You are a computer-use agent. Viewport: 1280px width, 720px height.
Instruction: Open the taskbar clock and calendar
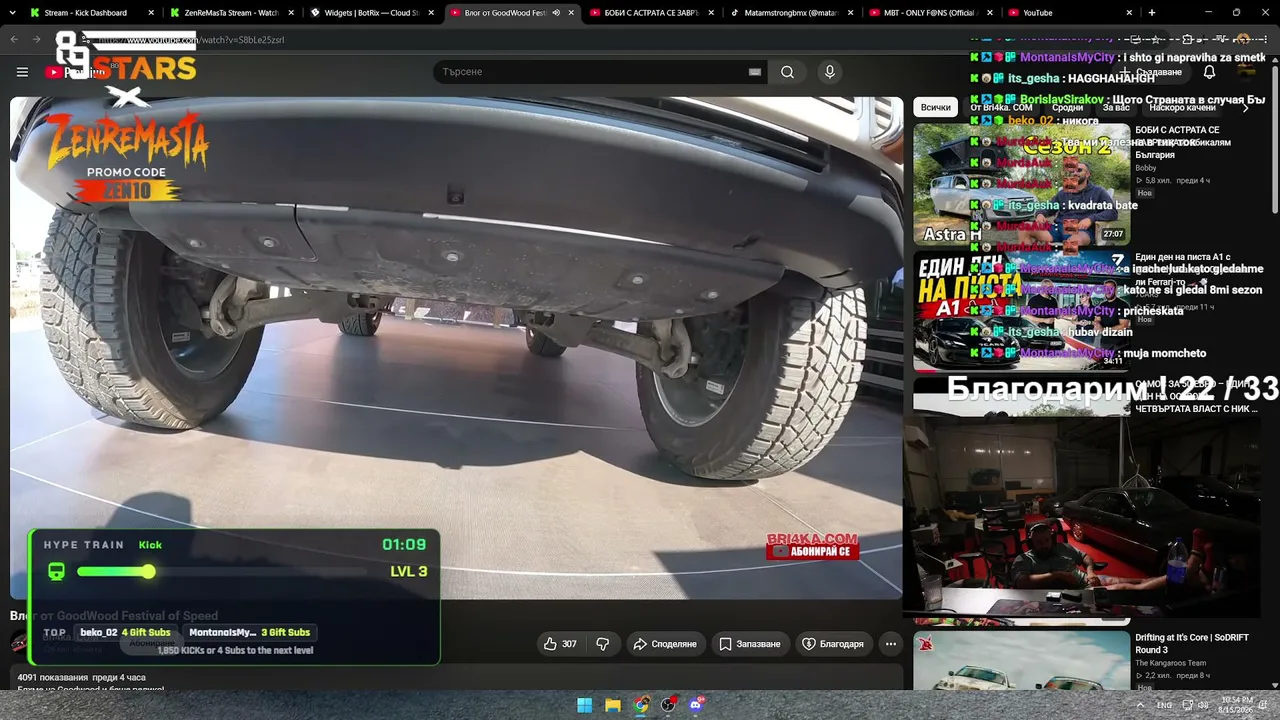click(x=1236, y=705)
